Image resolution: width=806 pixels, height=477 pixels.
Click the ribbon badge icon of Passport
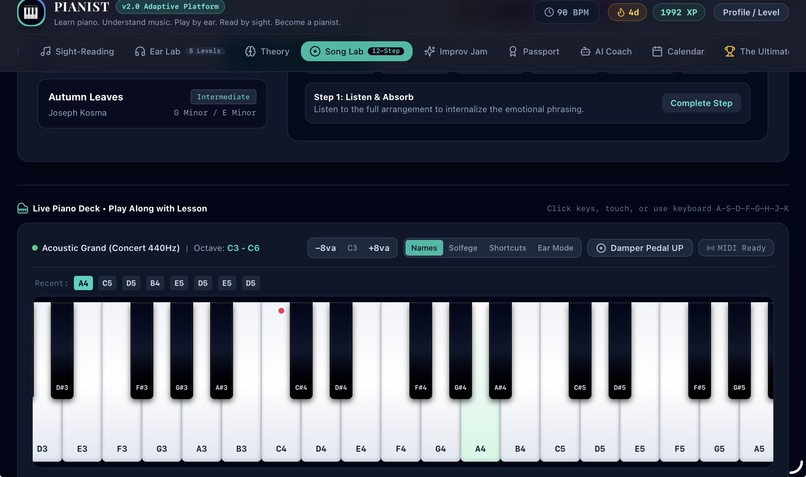[x=512, y=51]
